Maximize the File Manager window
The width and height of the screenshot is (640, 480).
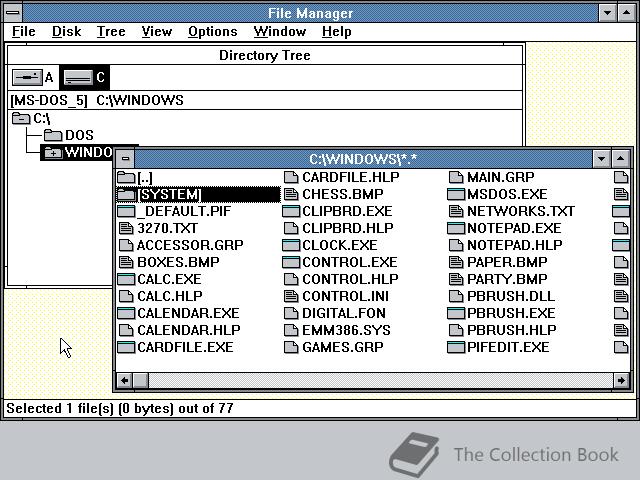(x=627, y=13)
